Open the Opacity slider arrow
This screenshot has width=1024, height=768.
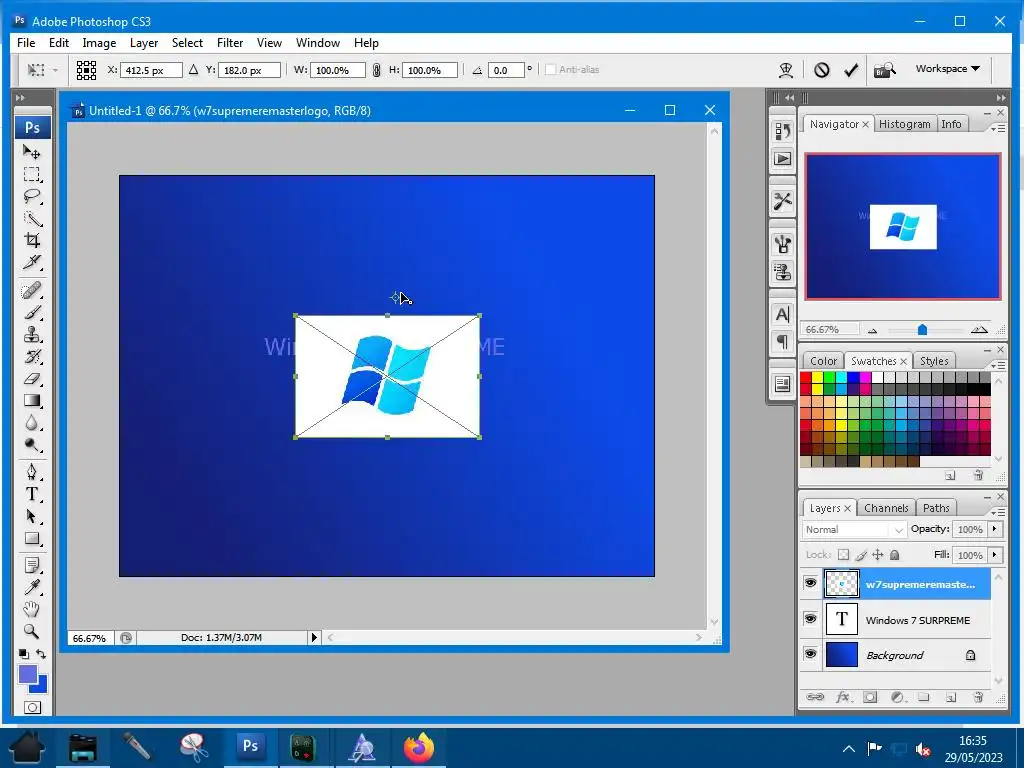(x=995, y=529)
